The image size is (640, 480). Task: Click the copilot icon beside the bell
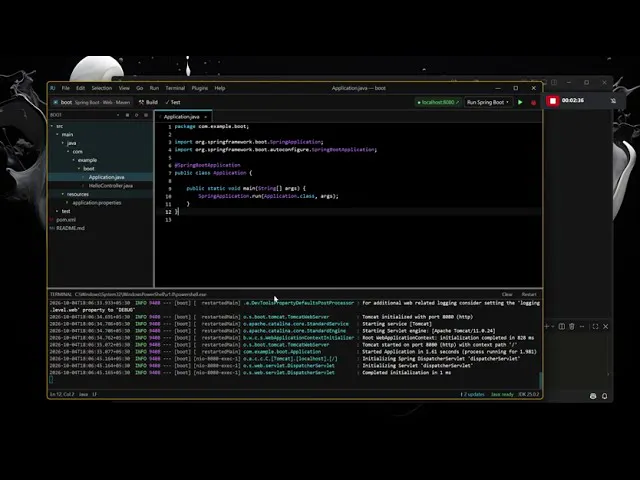coord(593,396)
